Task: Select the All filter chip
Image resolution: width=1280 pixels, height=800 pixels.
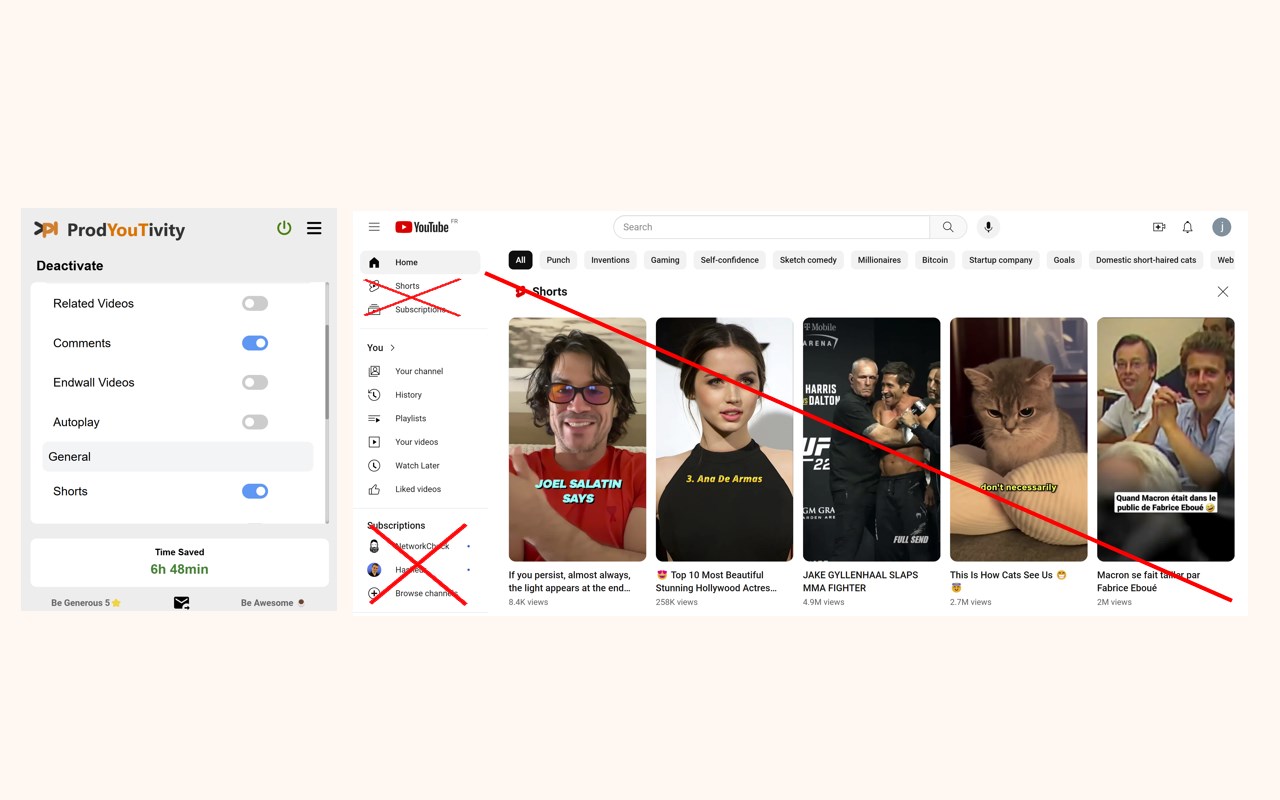Action: (x=520, y=260)
